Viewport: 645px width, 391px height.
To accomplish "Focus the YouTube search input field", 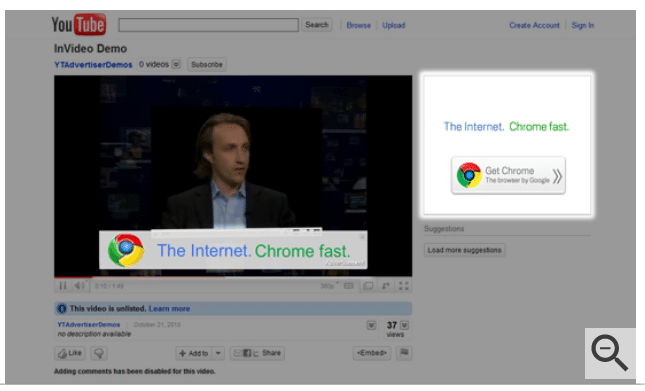I will pos(209,25).
